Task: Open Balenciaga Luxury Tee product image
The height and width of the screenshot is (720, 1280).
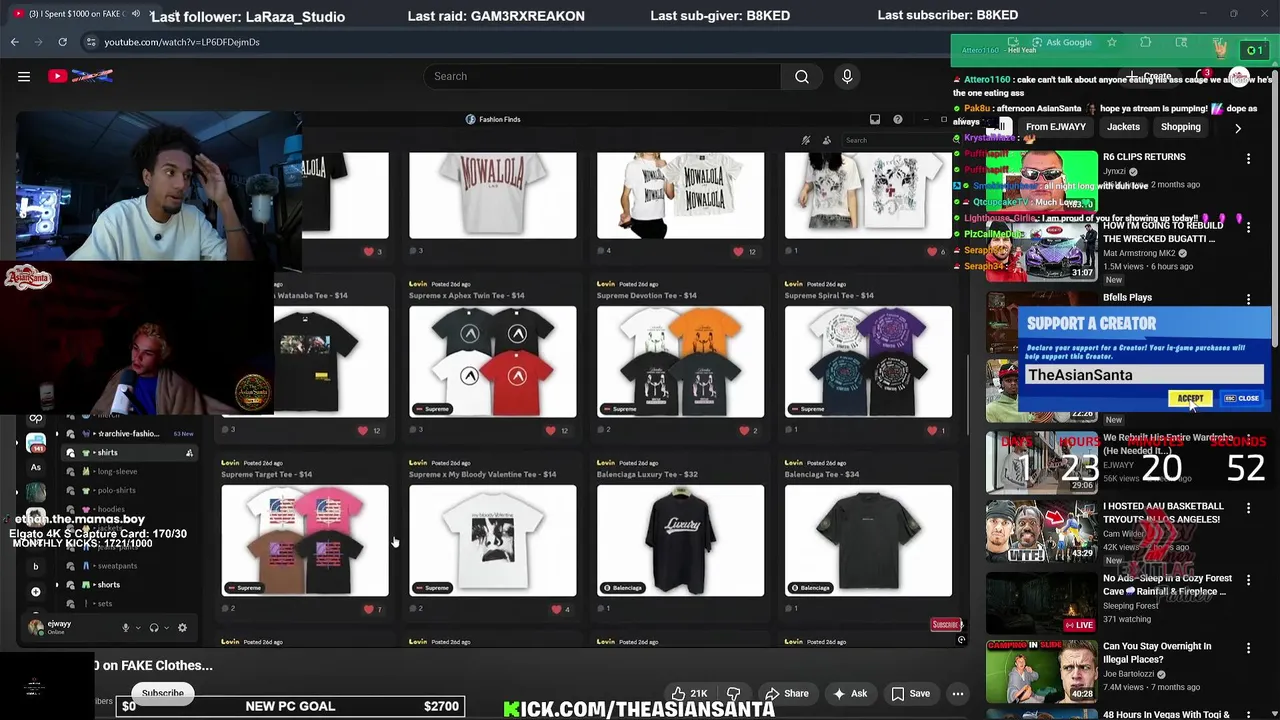Action: pos(680,540)
